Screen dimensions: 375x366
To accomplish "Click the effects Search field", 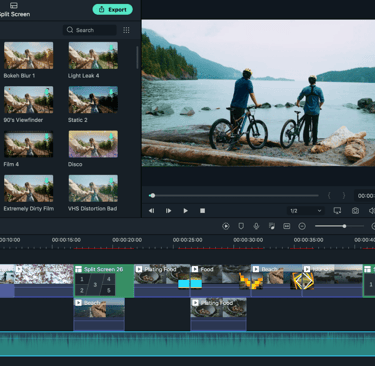I will (x=90, y=30).
